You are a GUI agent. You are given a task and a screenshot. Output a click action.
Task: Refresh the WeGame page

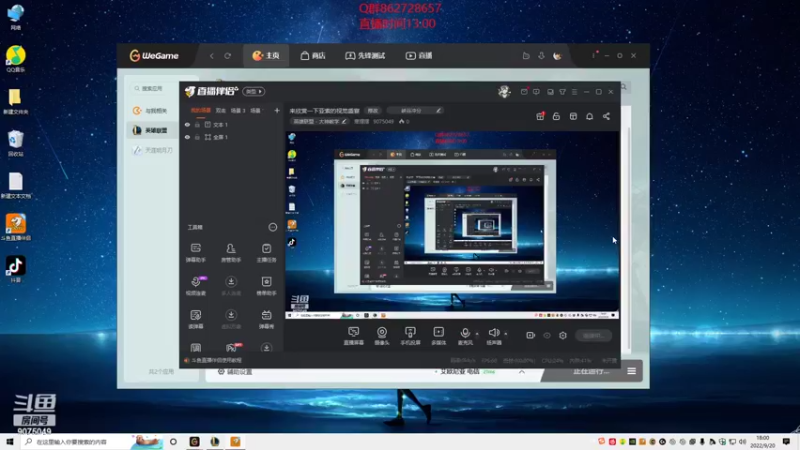point(228,56)
